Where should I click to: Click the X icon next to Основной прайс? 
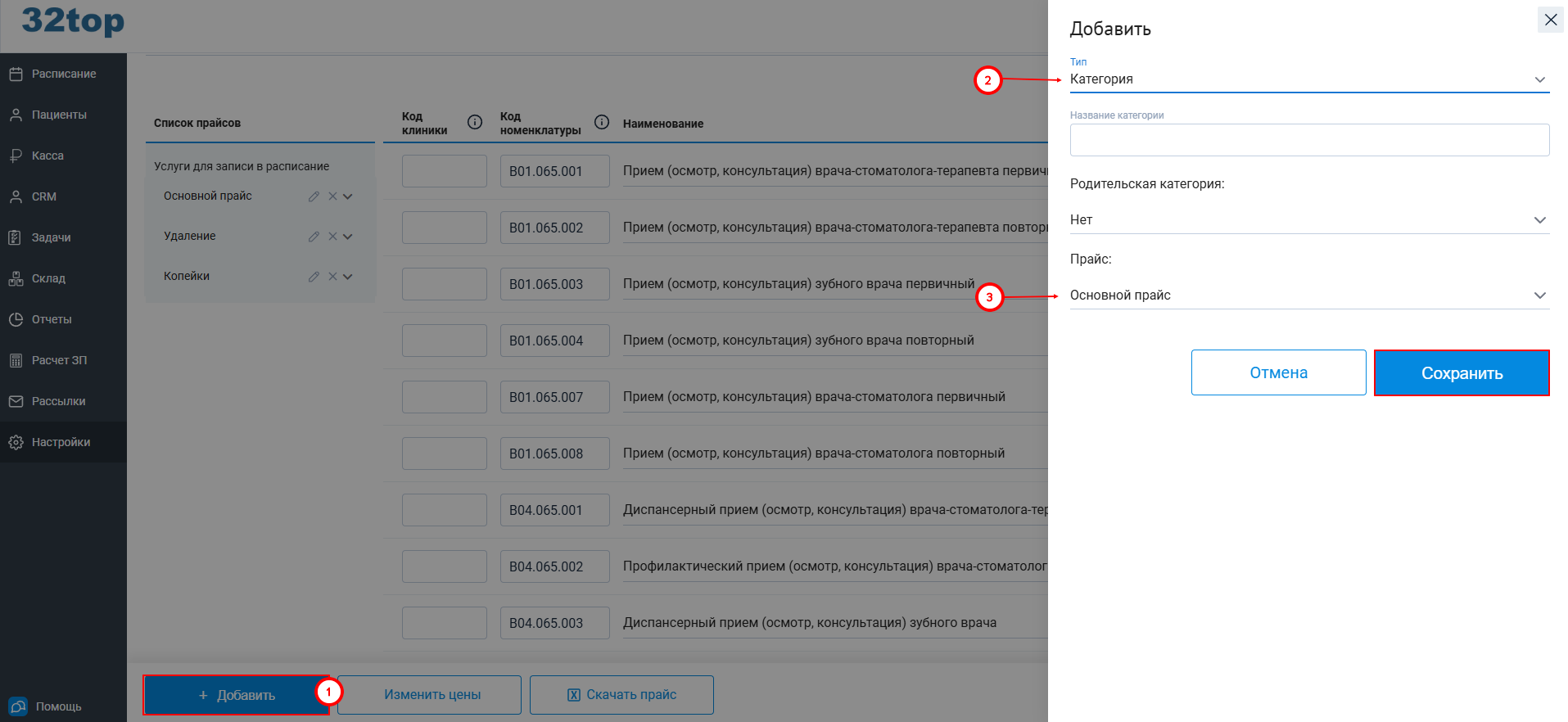pos(332,196)
